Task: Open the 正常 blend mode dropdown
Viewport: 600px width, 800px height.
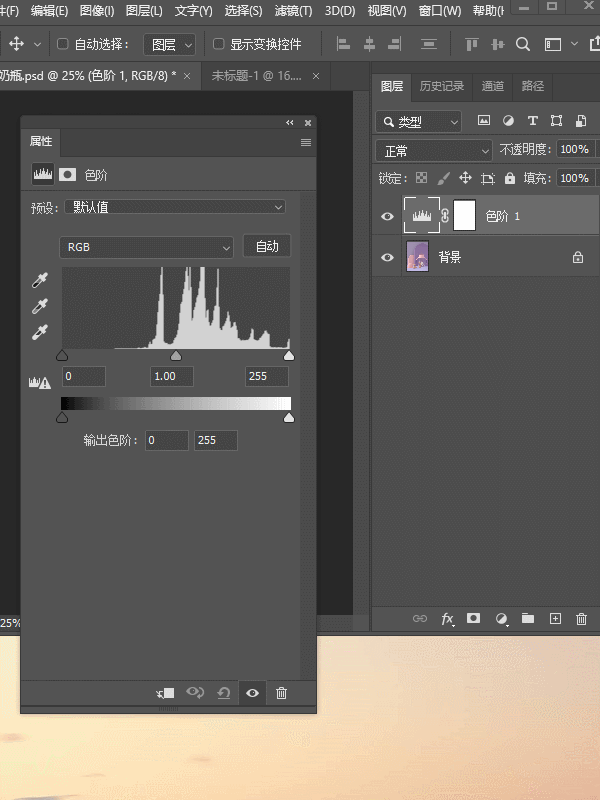Action: click(434, 151)
